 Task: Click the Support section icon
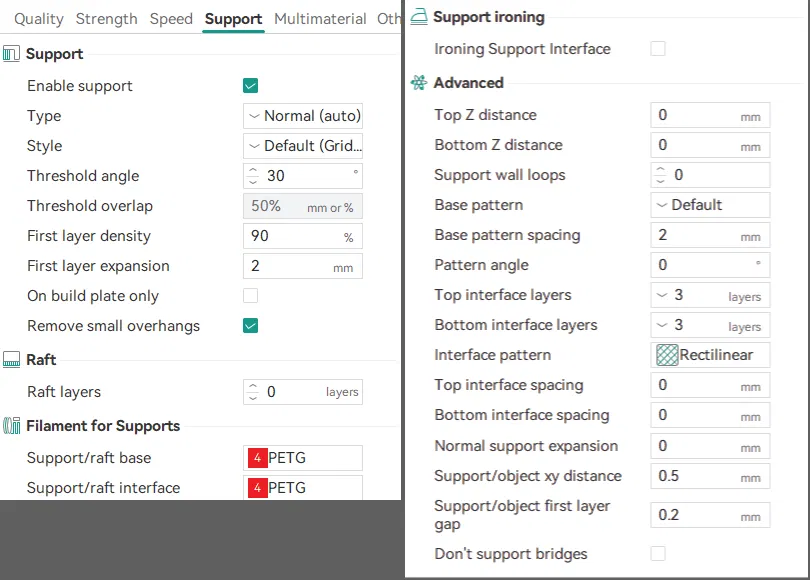(12, 54)
